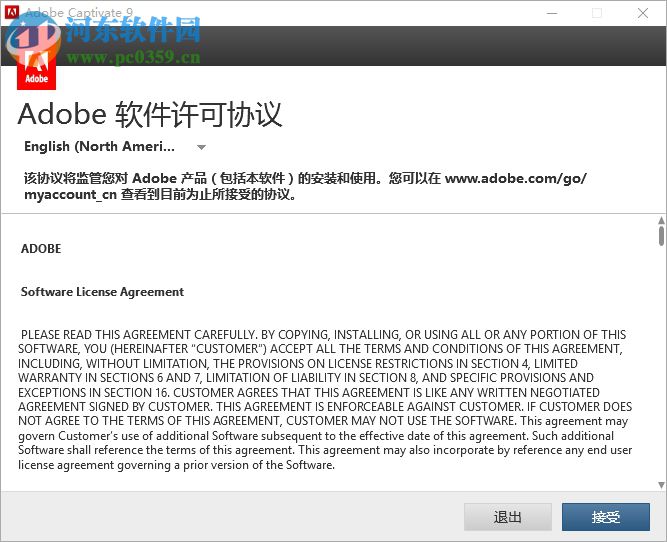Click the "Software License Agreement" heading
Viewport: 667px width, 542px height.
[103, 292]
